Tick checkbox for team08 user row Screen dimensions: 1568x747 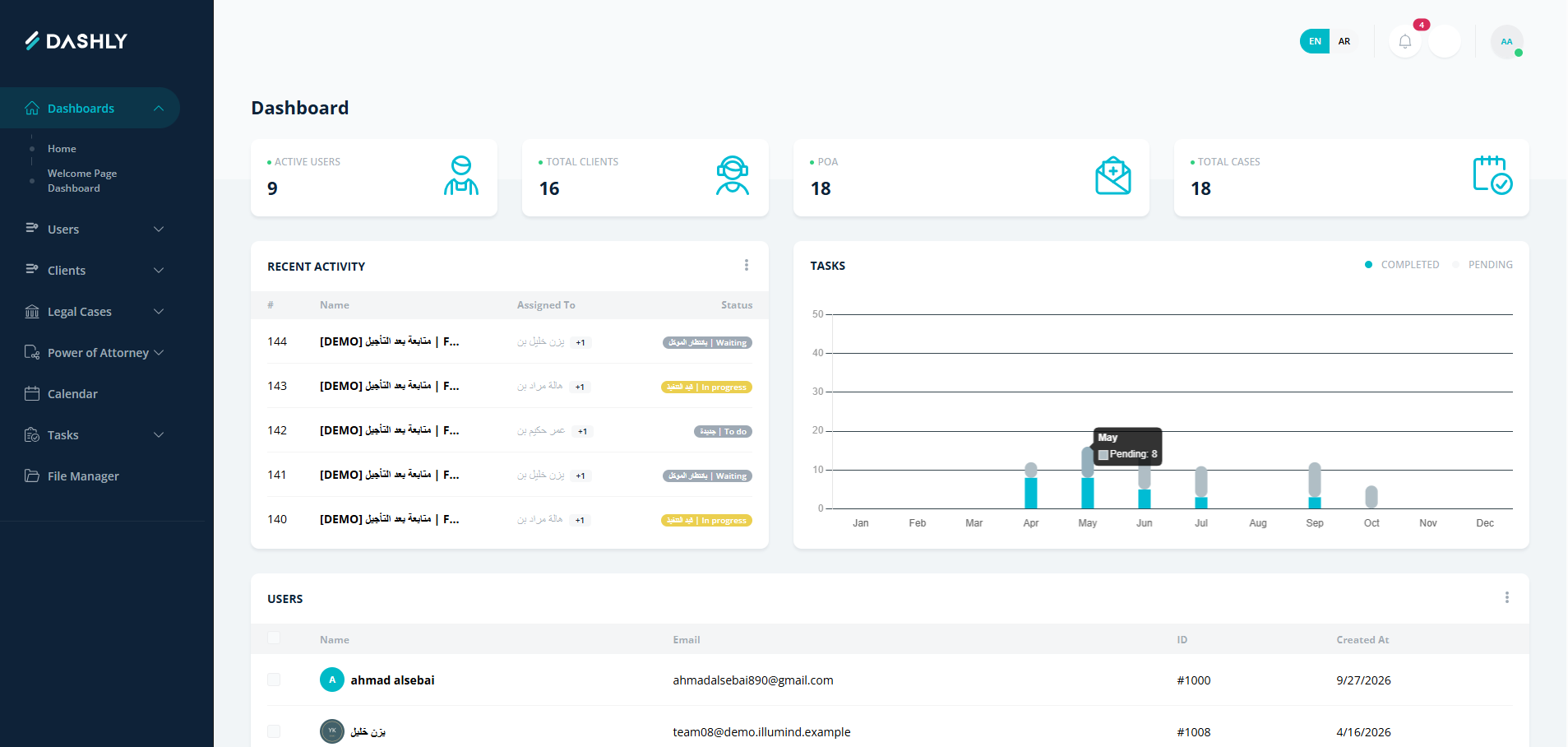click(x=274, y=731)
